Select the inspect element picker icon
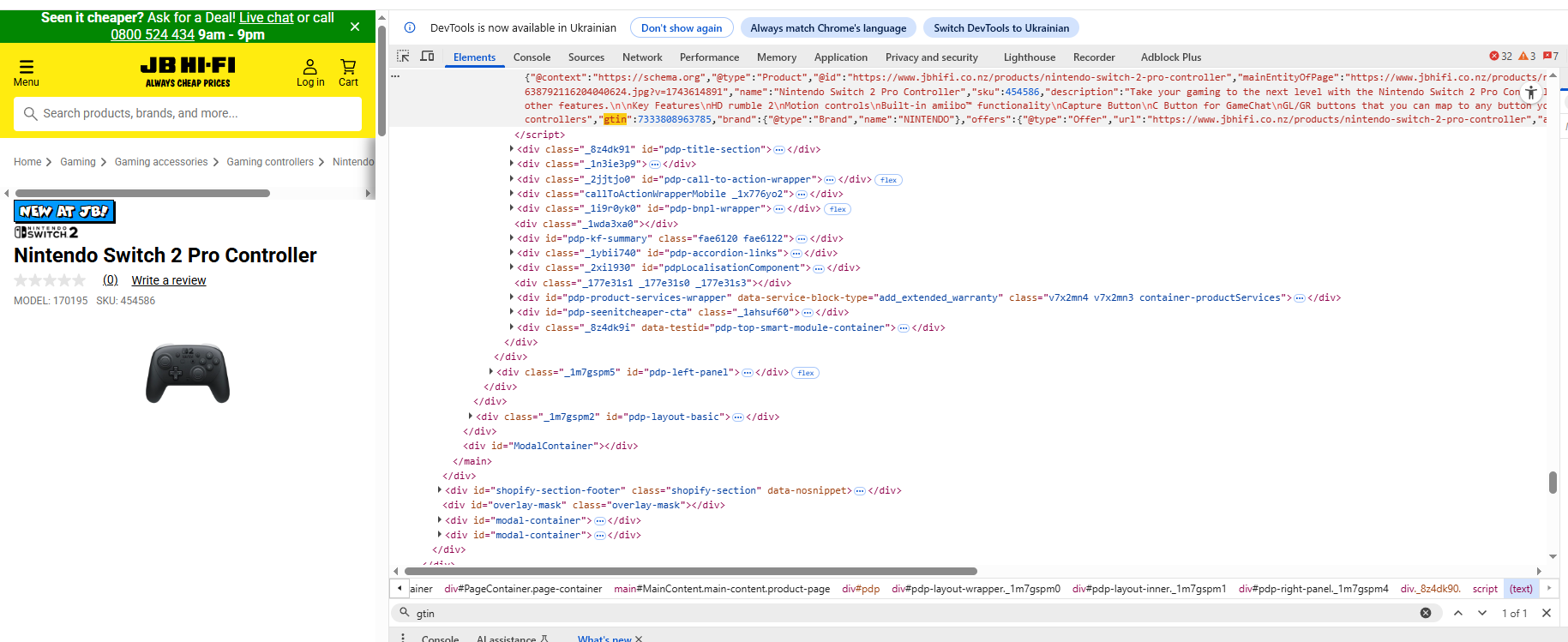 [x=403, y=57]
